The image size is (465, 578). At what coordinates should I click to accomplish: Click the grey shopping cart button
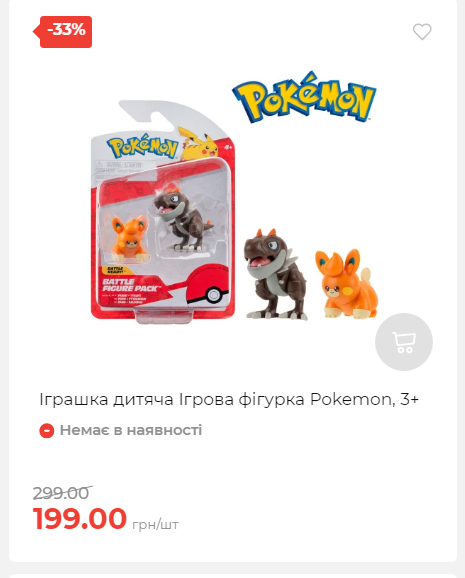click(404, 342)
